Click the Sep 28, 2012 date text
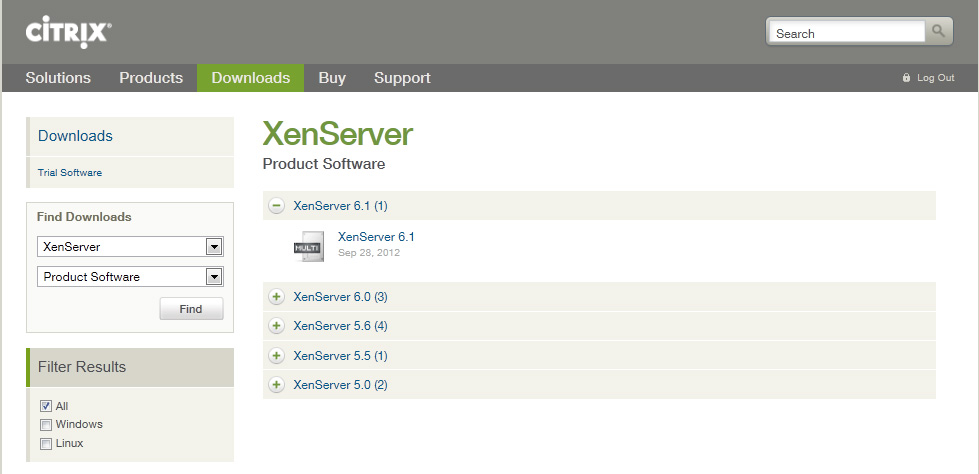The width and height of the screenshot is (979, 474). pos(369,253)
